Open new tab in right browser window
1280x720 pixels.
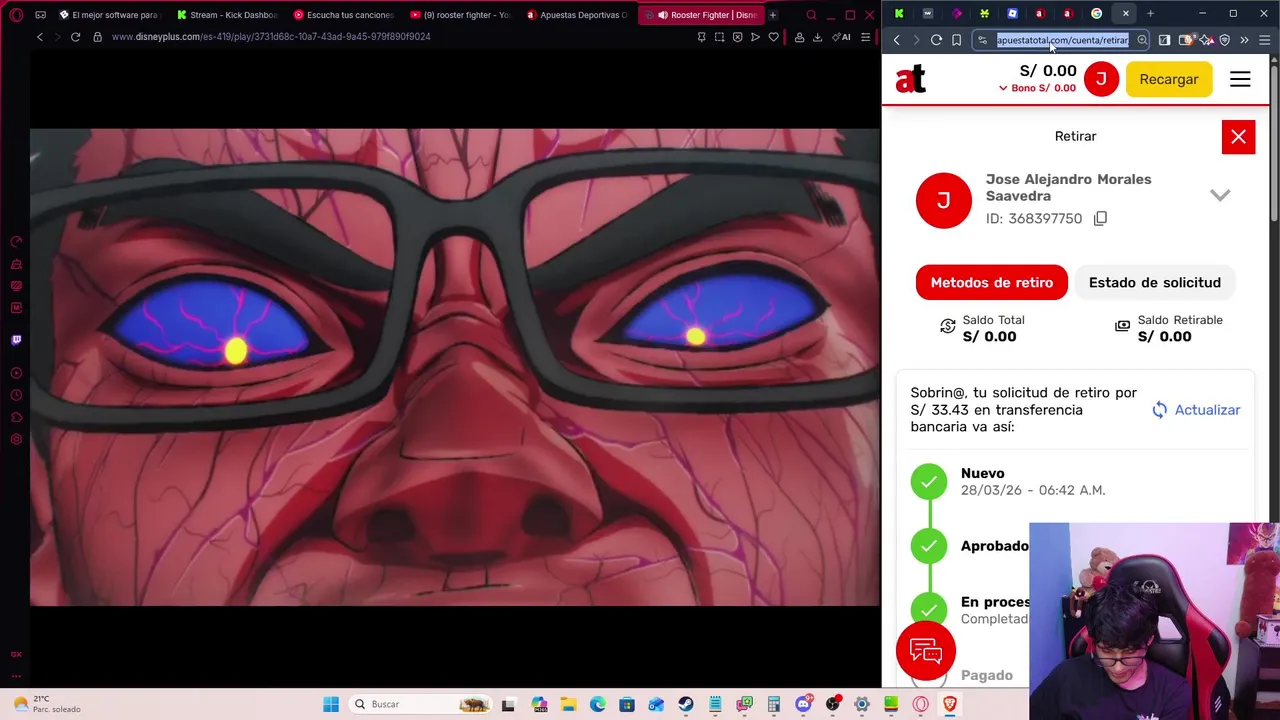pyautogui.click(x=1150, y=14)
